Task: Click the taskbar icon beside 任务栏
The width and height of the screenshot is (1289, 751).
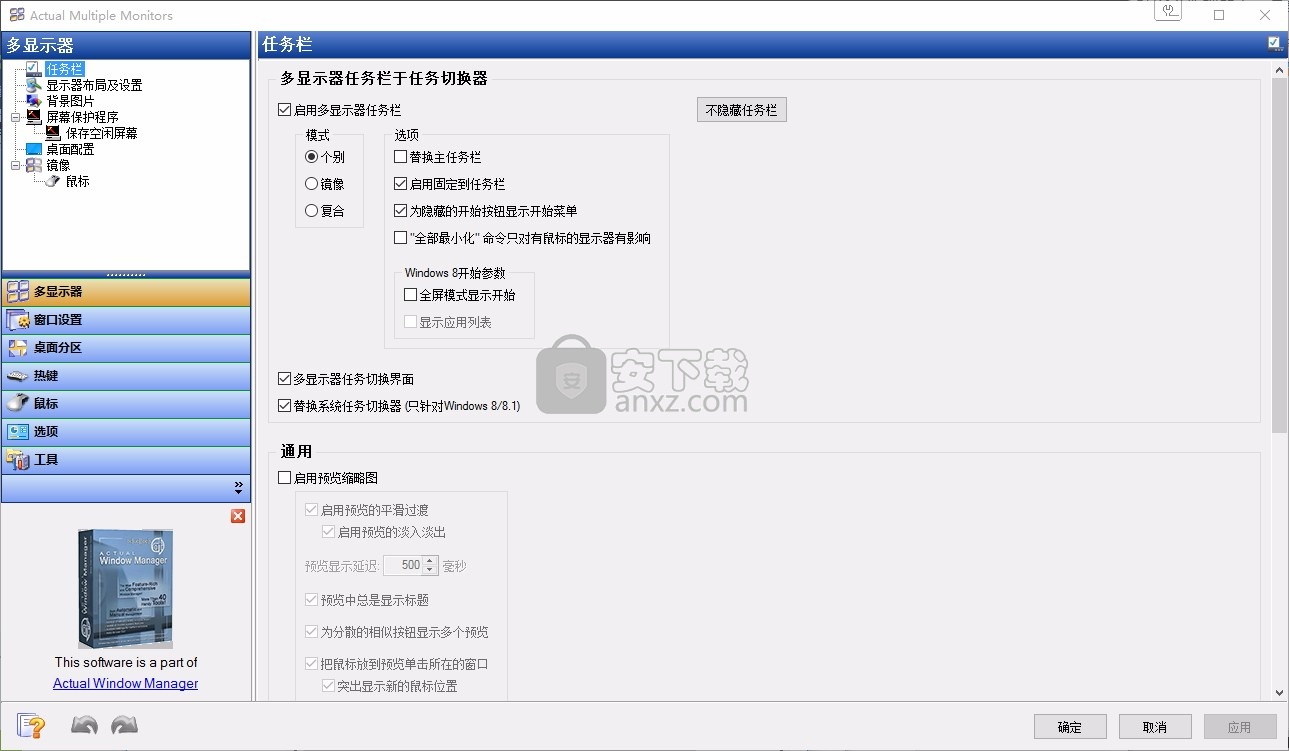Action: coord(34,69)
